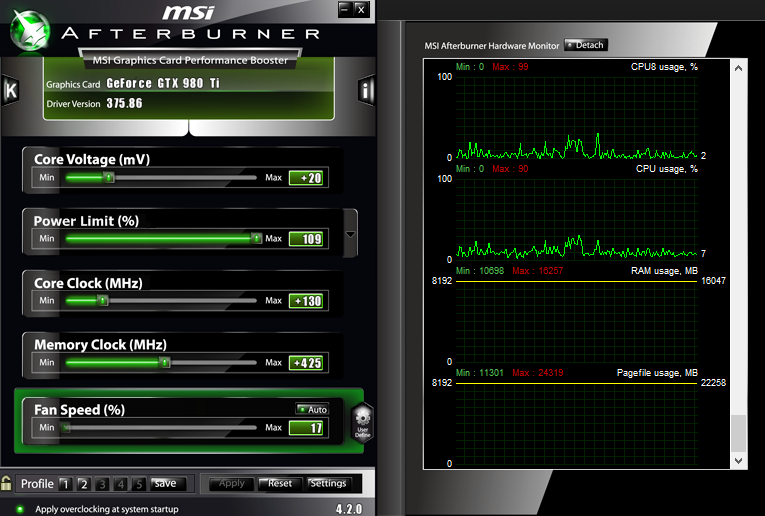Open the Kombustor K side button
The image size is (765, 516).
[10, 90]
